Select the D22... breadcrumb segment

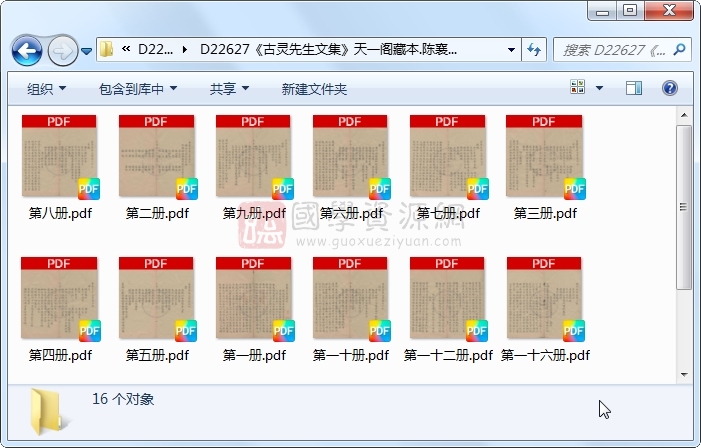155,49
